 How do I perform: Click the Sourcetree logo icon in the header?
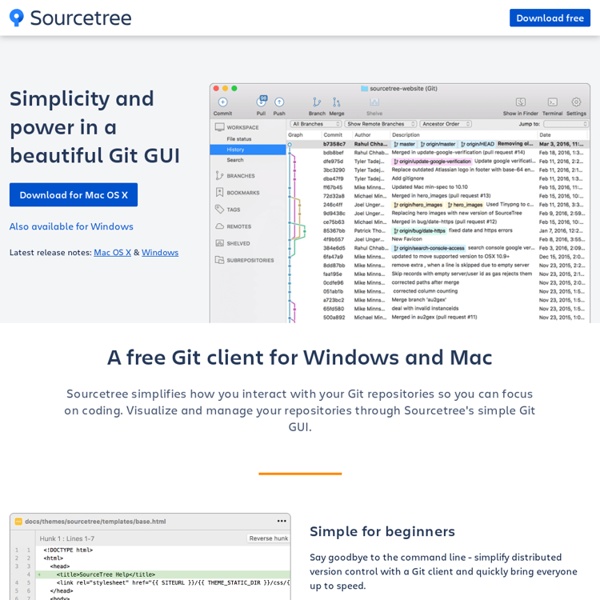click(16, 18)
